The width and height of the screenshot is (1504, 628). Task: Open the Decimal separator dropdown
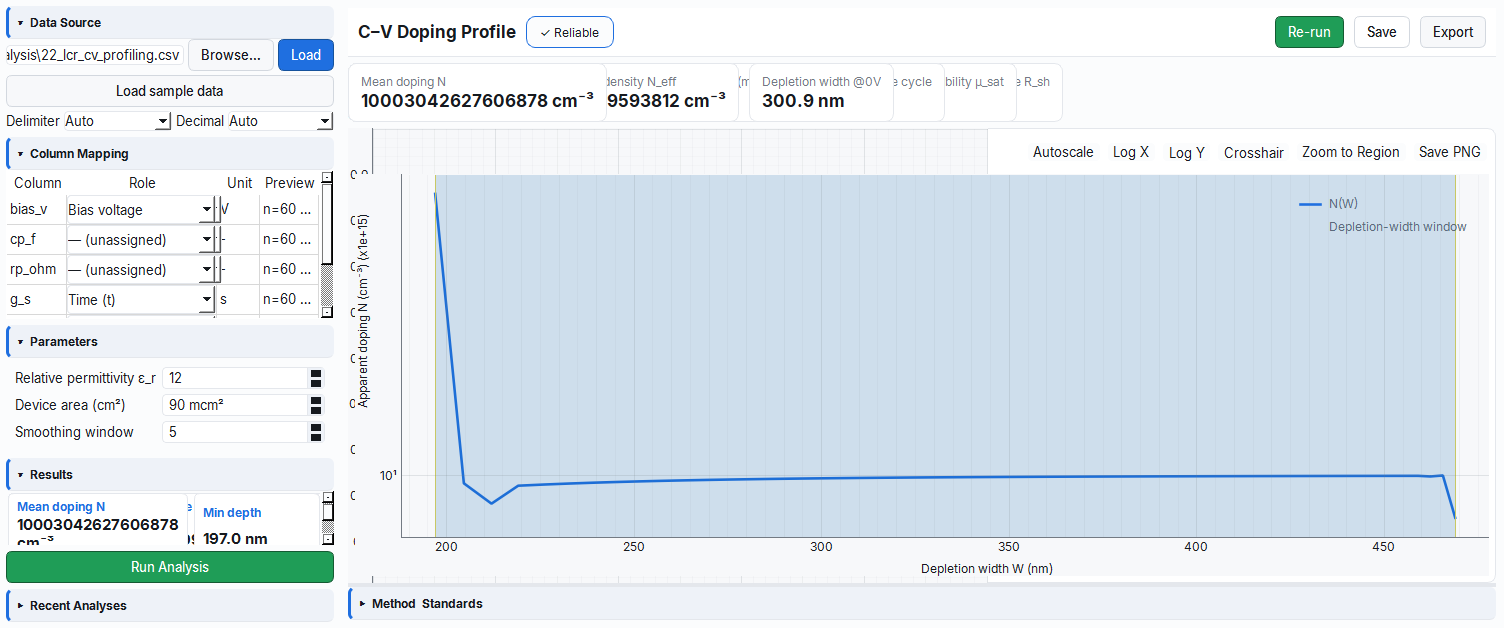(x=280, y=121)
